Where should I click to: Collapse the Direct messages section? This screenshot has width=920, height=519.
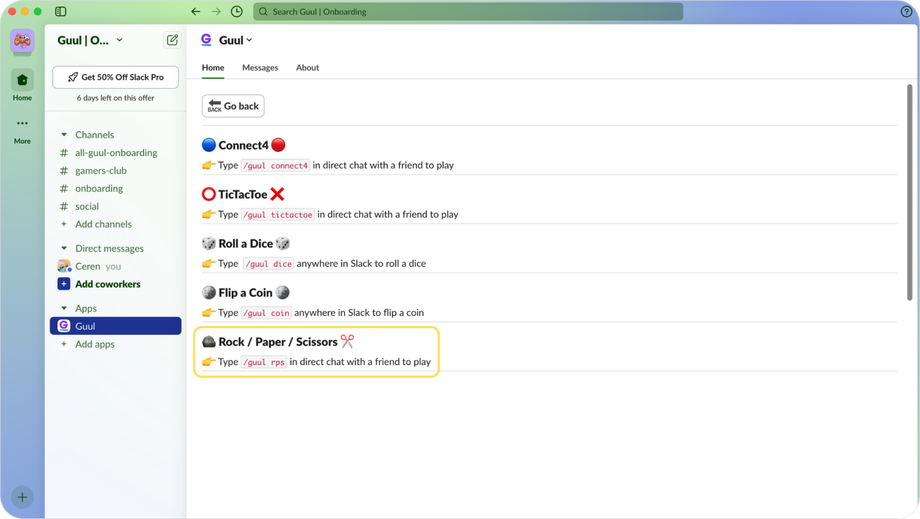64,248
